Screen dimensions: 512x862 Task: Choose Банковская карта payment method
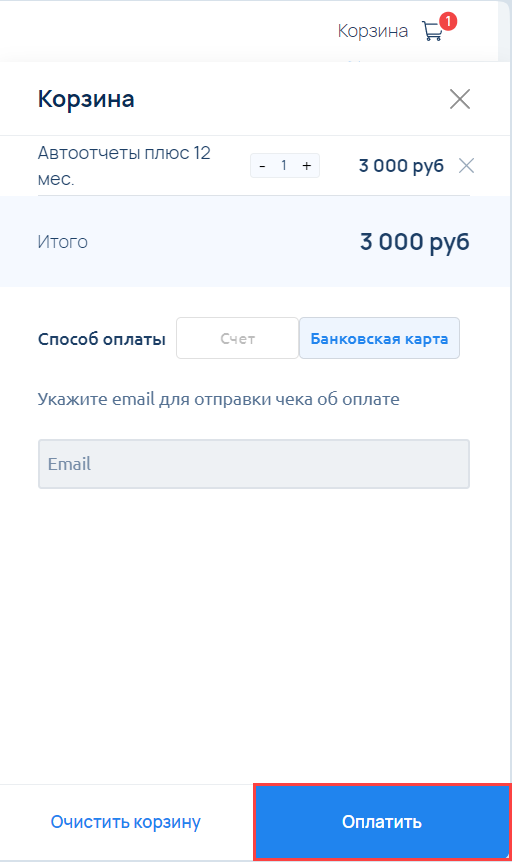[x=379, y=338]
